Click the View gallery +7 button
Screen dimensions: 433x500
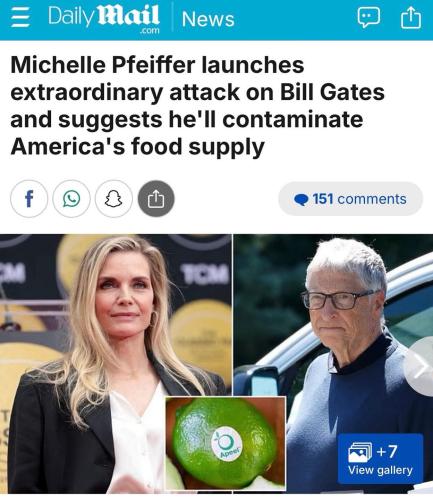click(x=380, y=459)
